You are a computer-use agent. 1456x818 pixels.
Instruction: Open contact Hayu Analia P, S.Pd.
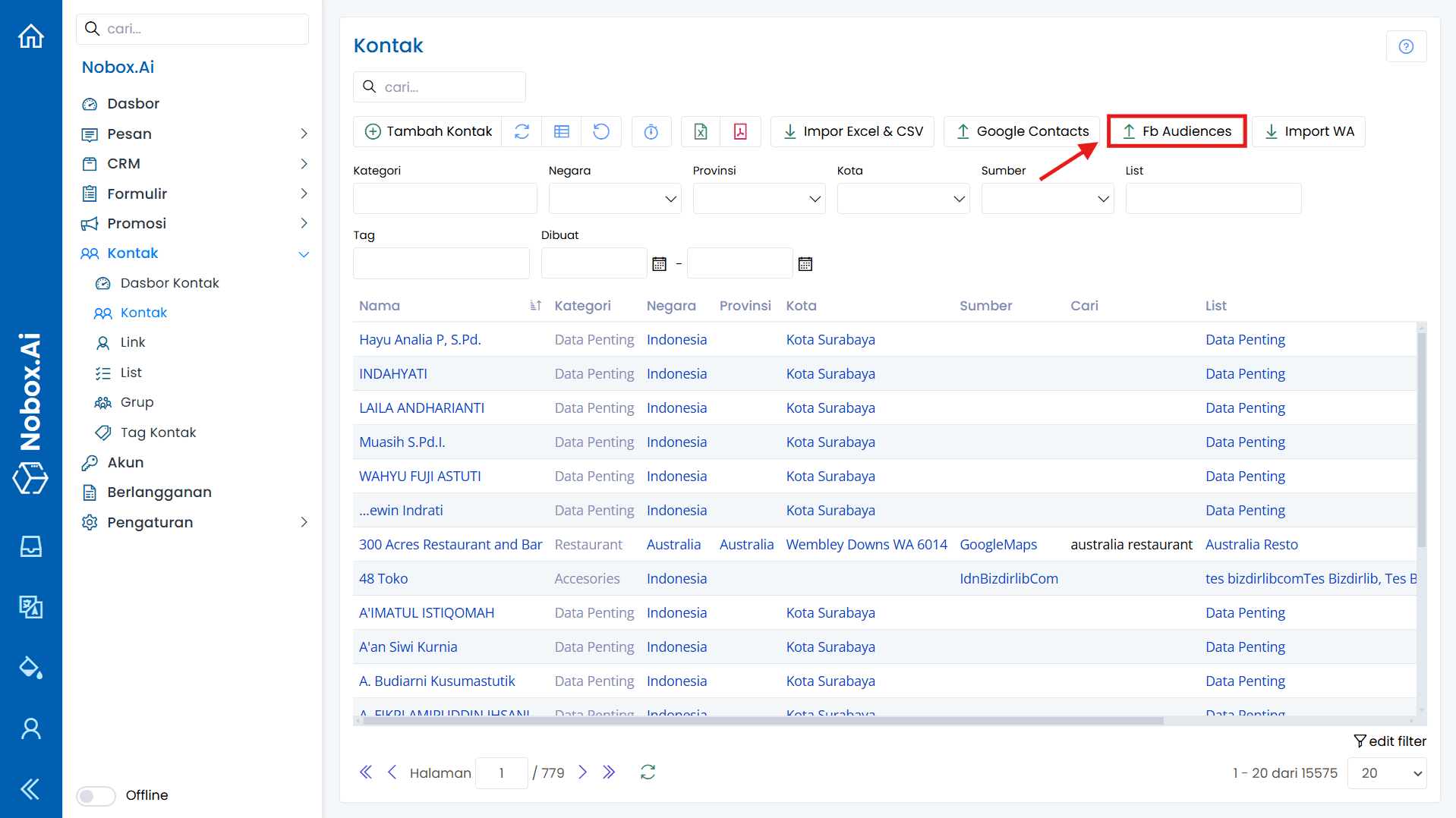pos(420,339)
